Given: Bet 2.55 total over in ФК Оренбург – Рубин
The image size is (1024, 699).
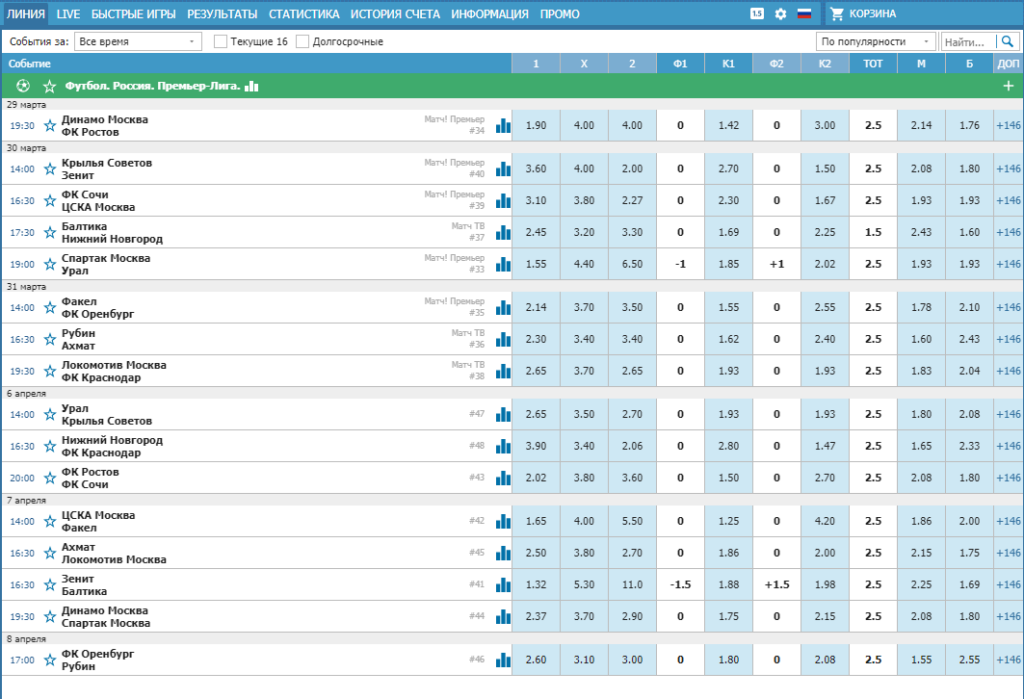Looking at the screenshot, I should [x=969, y=660].
